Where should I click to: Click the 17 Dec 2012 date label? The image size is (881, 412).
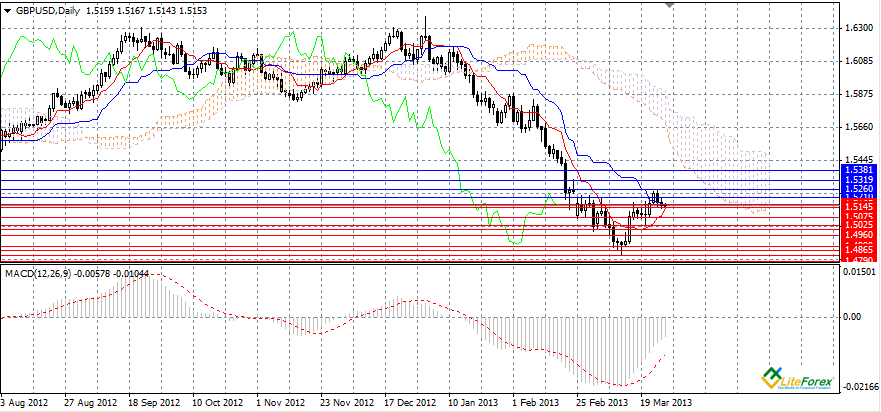412,402
